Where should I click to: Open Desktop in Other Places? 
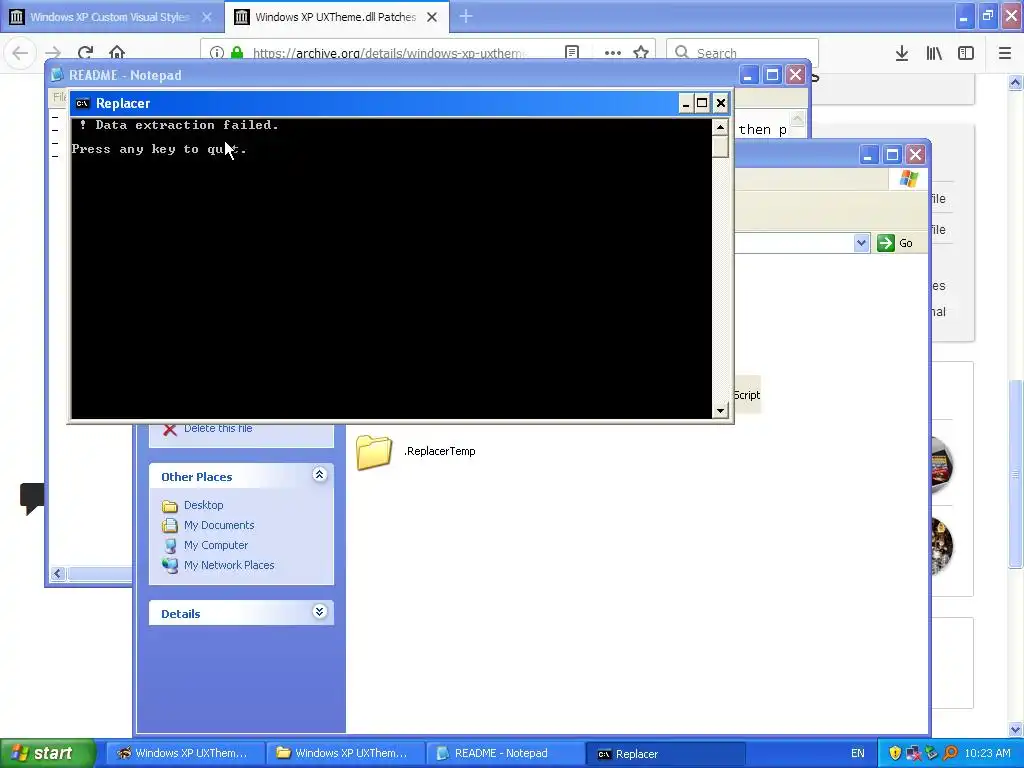[x=203, y=505]
